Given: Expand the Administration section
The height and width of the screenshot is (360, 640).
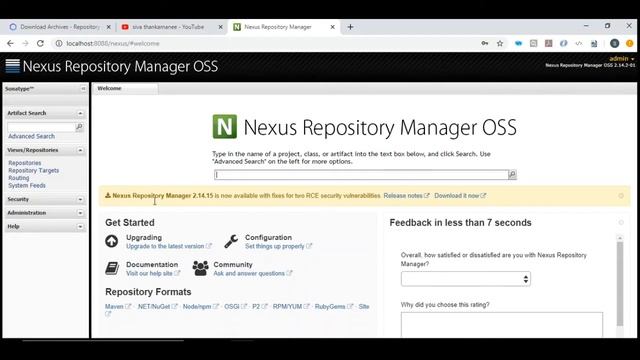Looking at the screenshot, I should point(80,213).
